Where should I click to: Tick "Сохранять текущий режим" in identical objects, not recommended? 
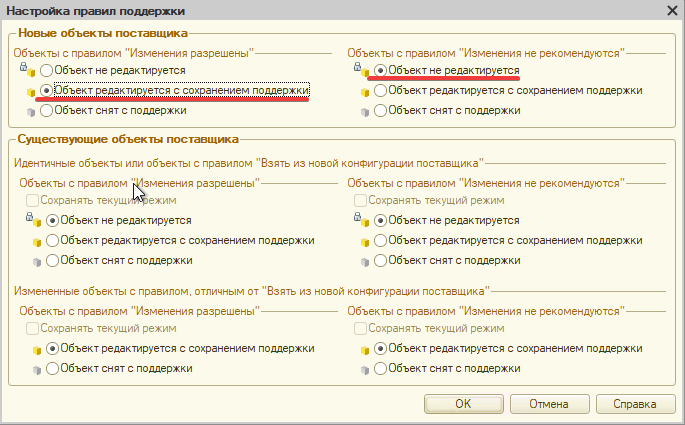(360, 201)
